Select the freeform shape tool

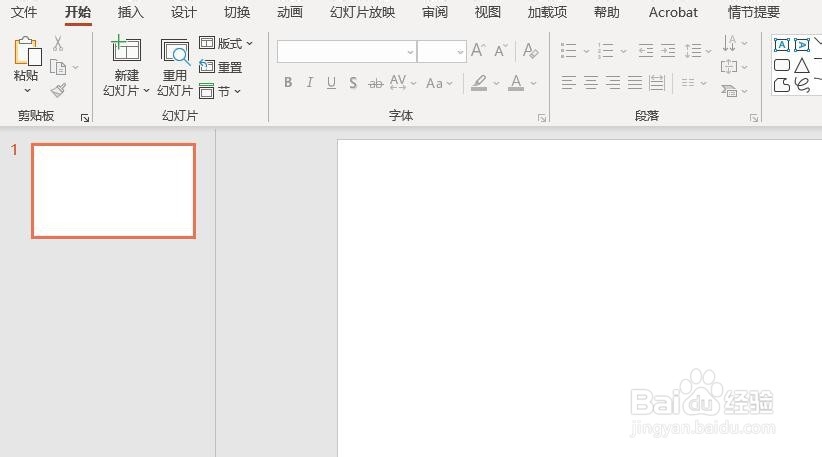(782, 85)
